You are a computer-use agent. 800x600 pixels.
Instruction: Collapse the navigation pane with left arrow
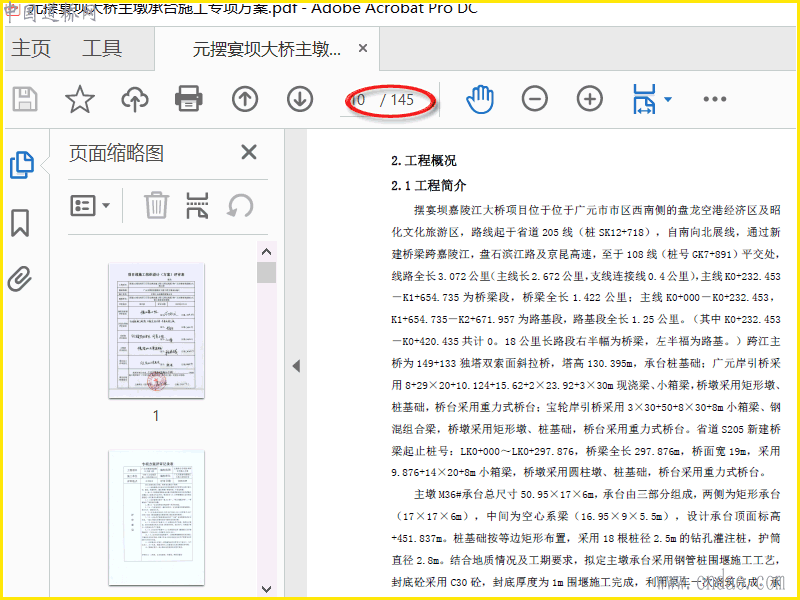[x=296, y=366]
